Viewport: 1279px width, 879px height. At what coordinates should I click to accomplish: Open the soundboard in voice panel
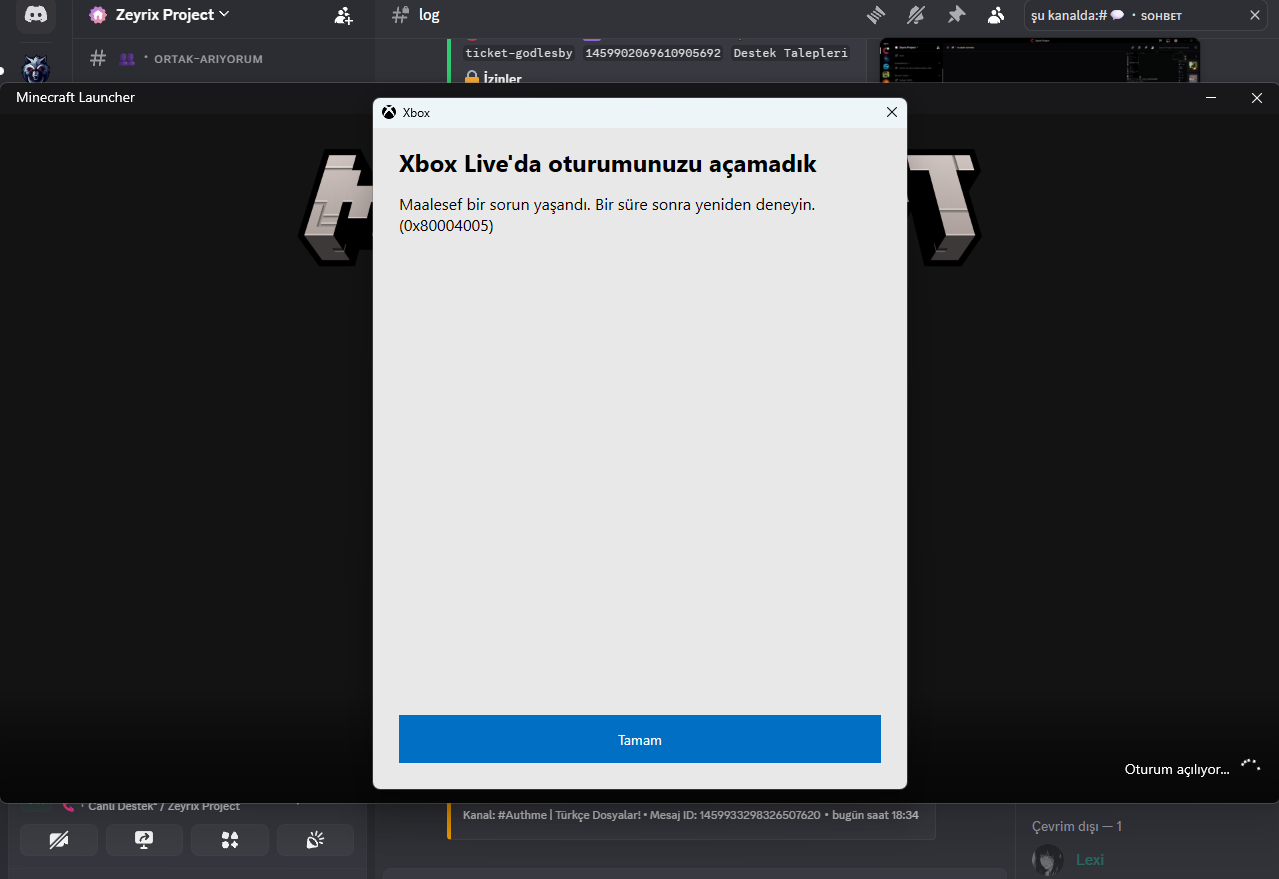click(x=315, y=840)
